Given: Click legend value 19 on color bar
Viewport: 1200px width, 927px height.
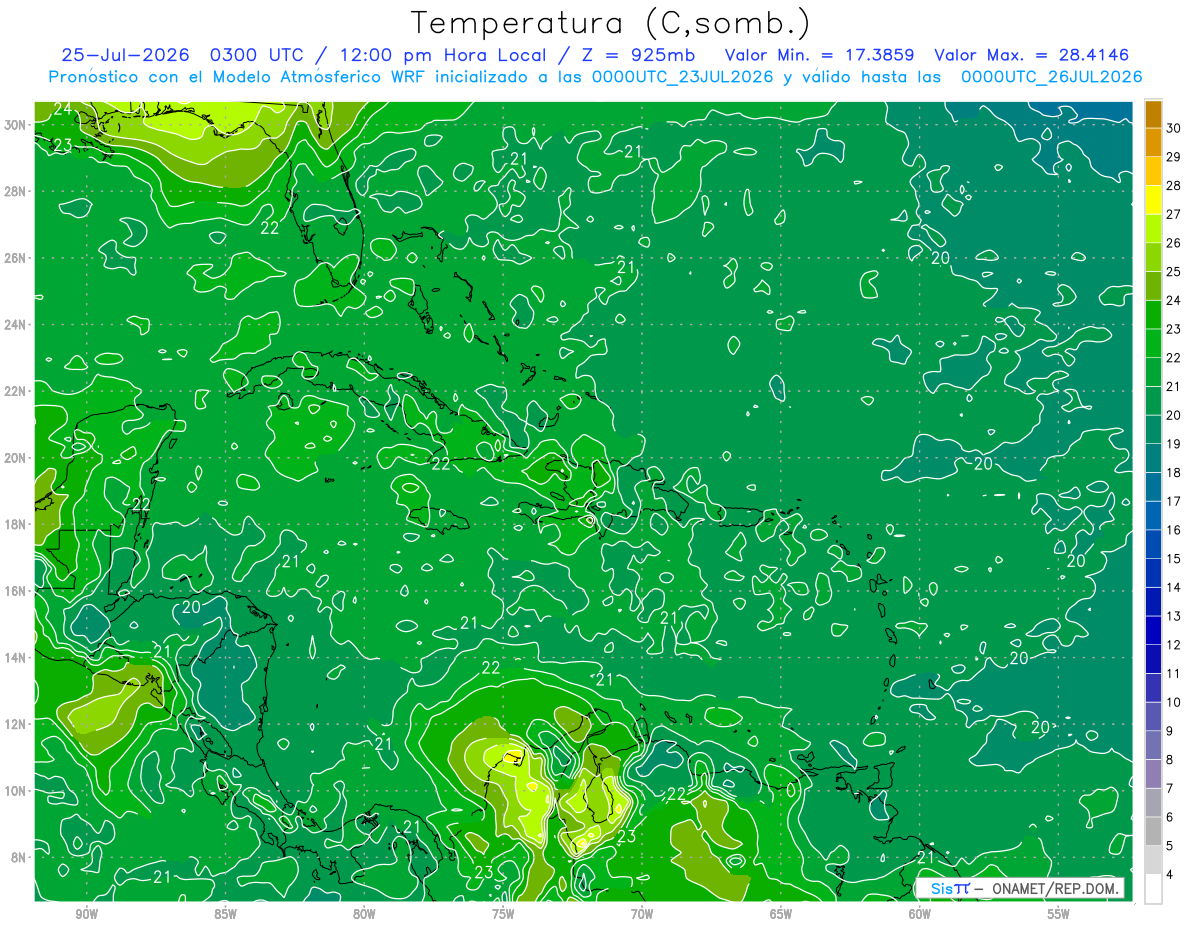Looking at the screenshot, I should click(x=1174, y=443).
